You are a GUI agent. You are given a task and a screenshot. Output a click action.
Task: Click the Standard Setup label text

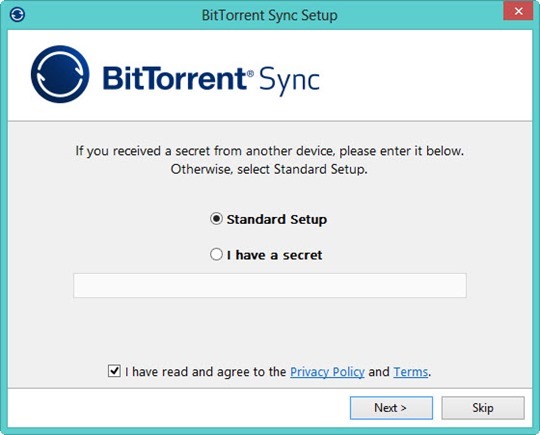click(x=277, y=219)
